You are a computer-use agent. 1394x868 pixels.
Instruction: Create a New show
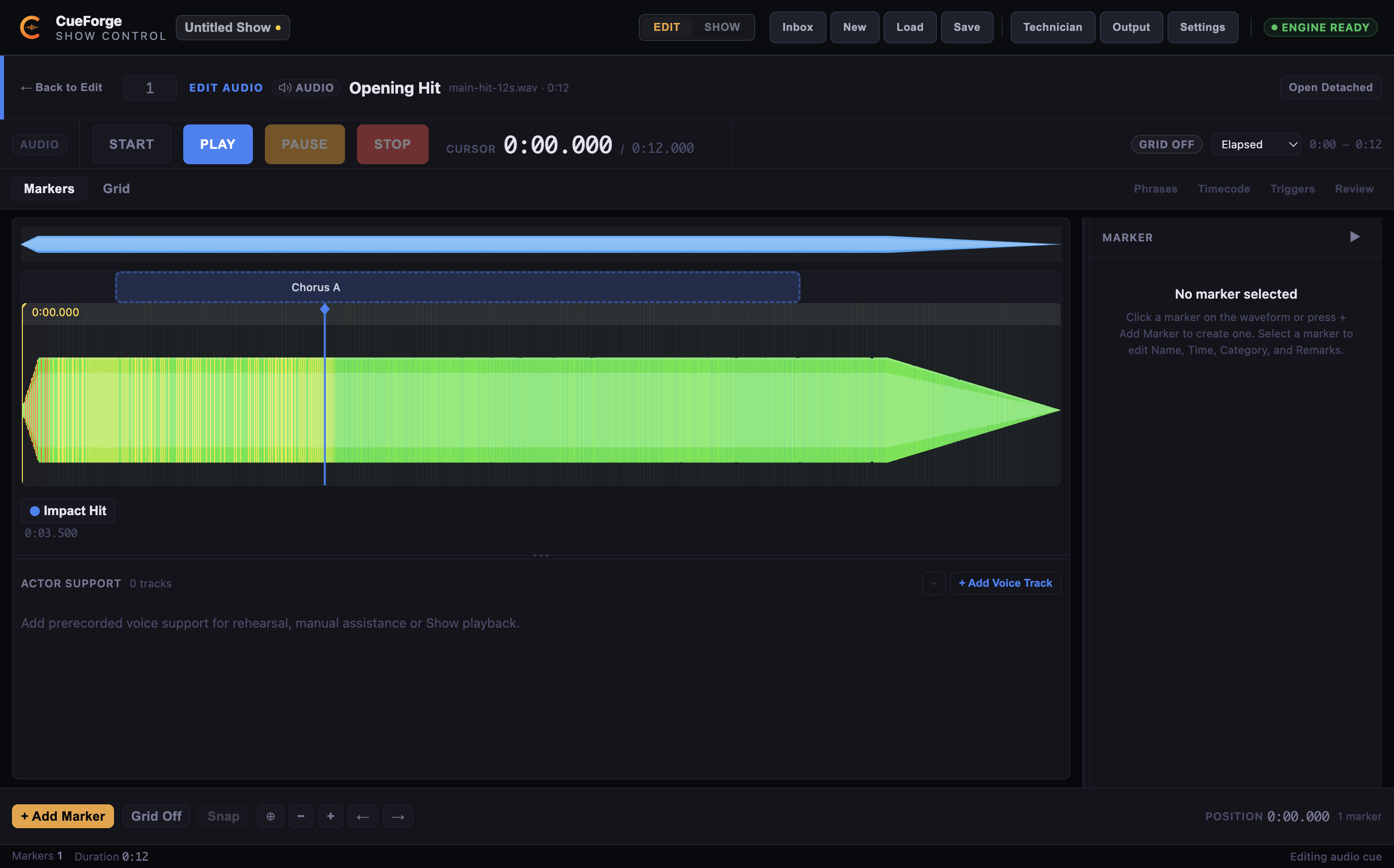[x=854, y=27]
